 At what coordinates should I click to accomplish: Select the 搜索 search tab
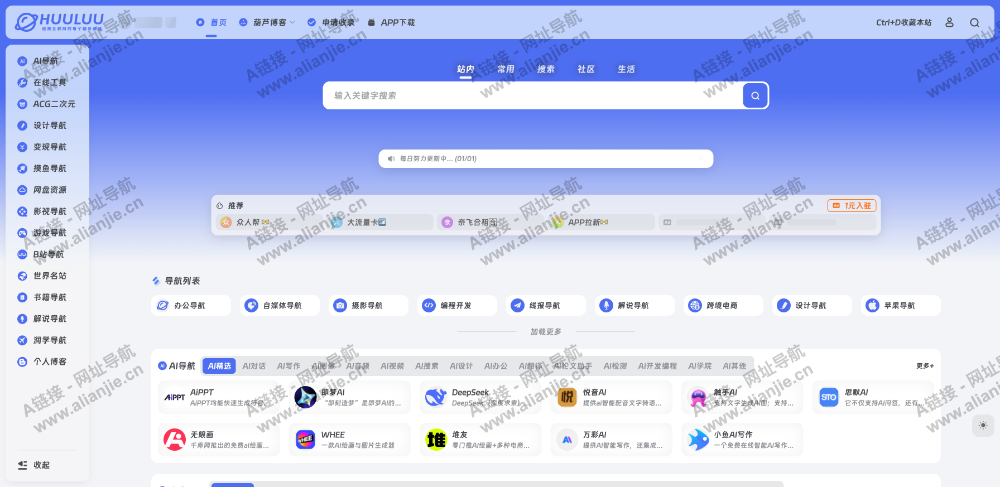point(546,69)
